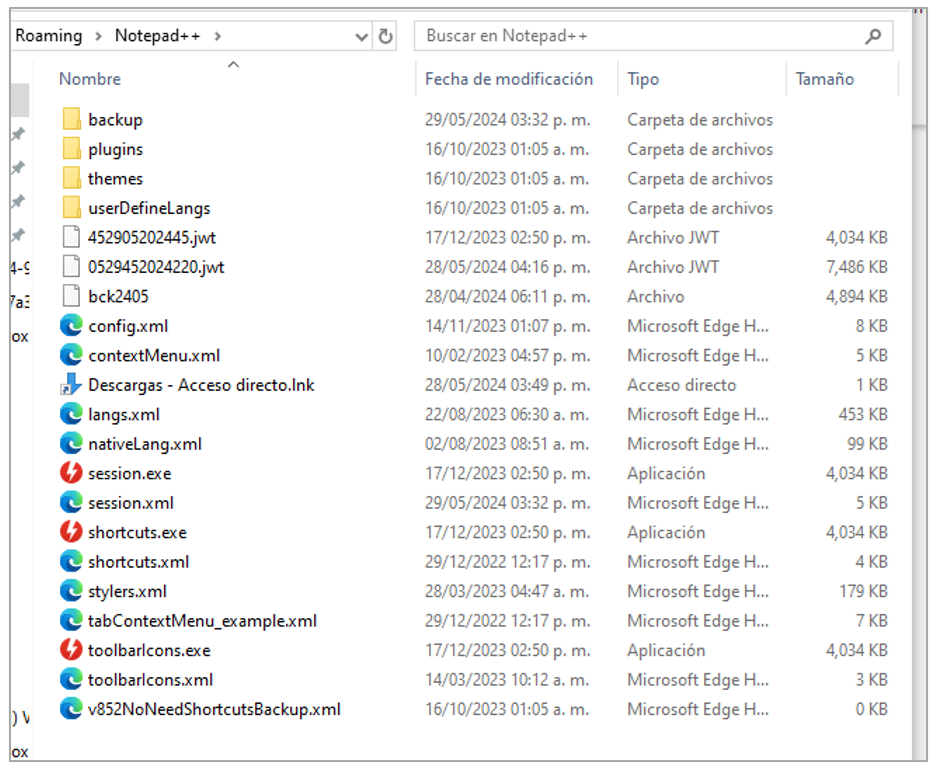The width and height of the screenshot is (934, 768).
Task: Click the Edge icon for stylers.xml
Action: 71,591
